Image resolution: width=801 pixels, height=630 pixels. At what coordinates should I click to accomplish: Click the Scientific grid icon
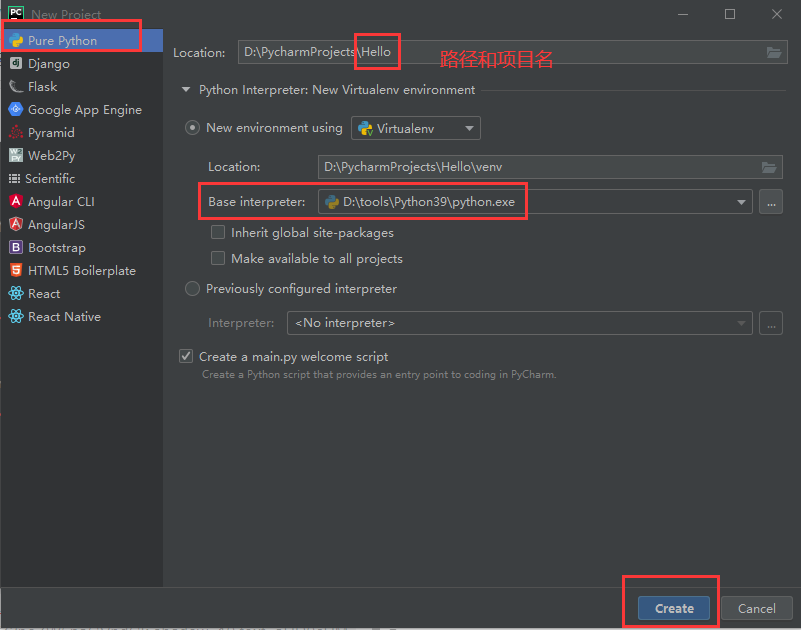click(x=14, y=178)
